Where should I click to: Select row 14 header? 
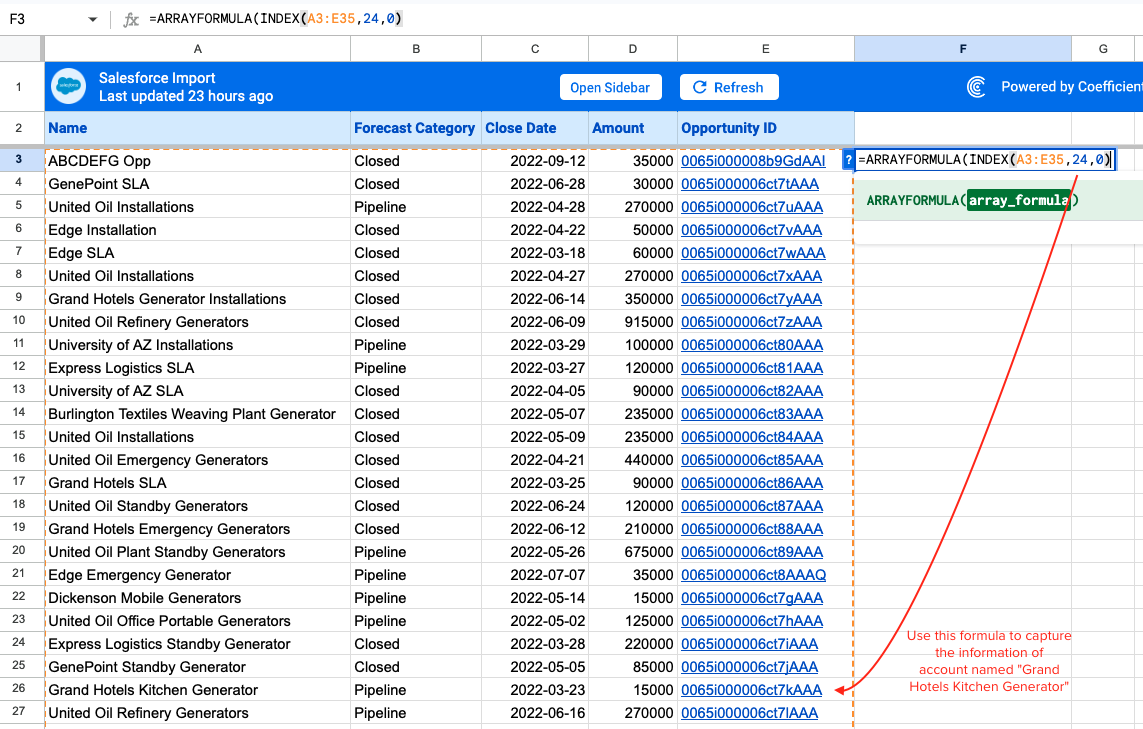click(19, 413)
